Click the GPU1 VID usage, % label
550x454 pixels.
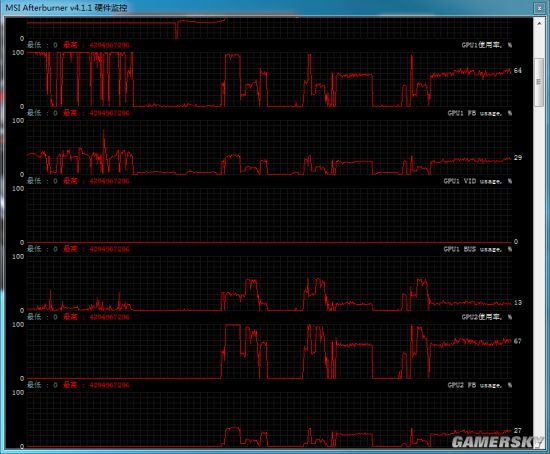point(477,181)
